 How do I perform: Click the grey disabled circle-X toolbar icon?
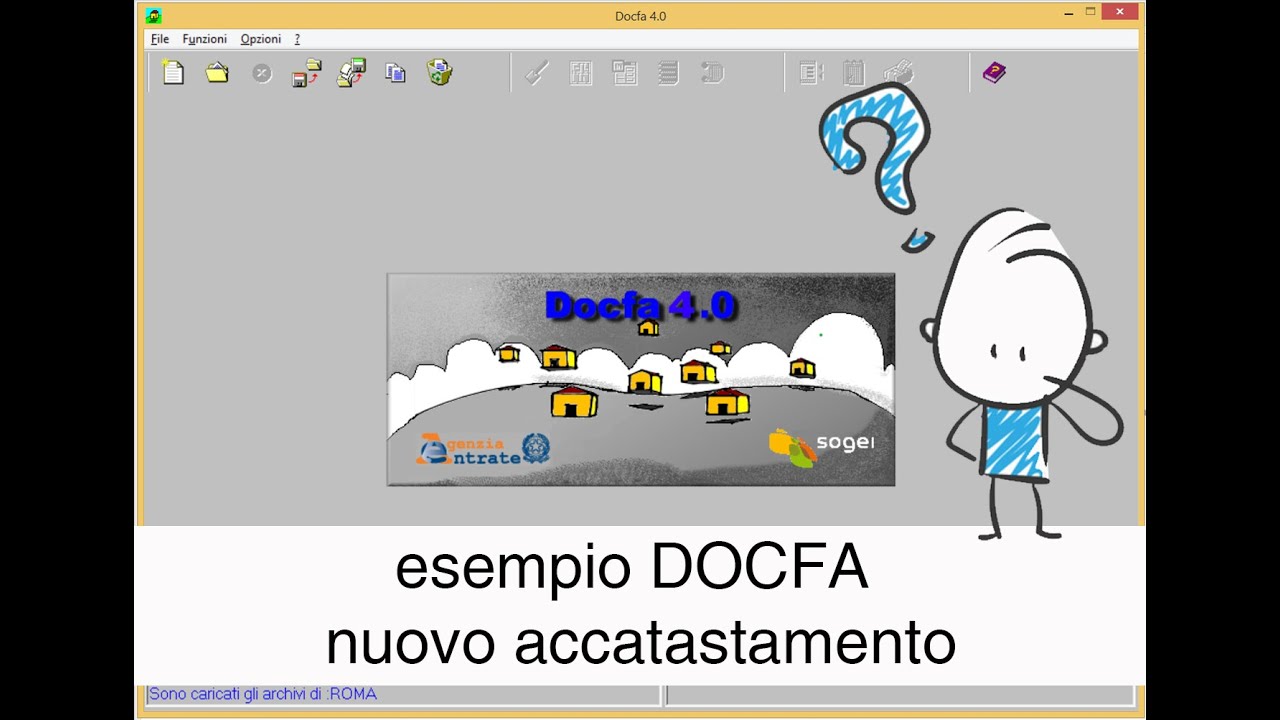(x=262, y=73)
